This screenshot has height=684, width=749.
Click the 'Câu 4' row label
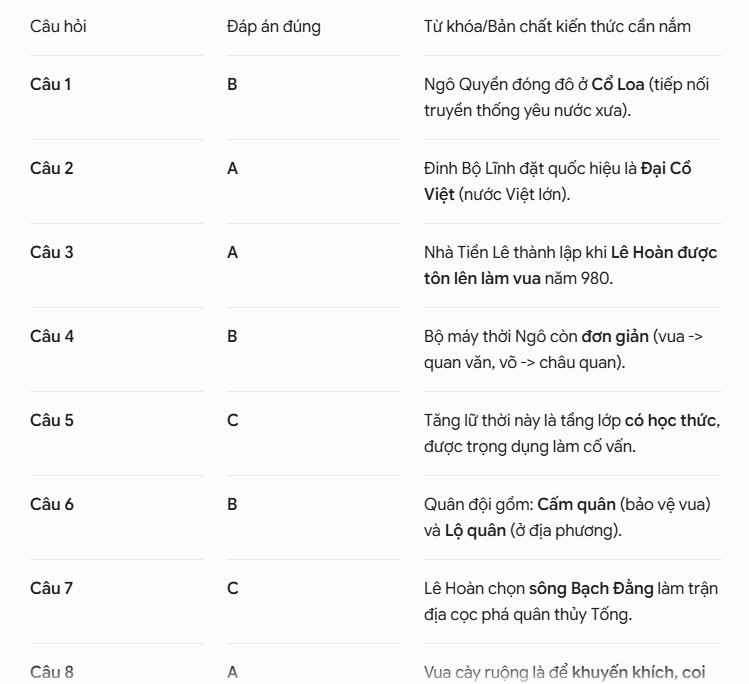(x=52, y=337)
